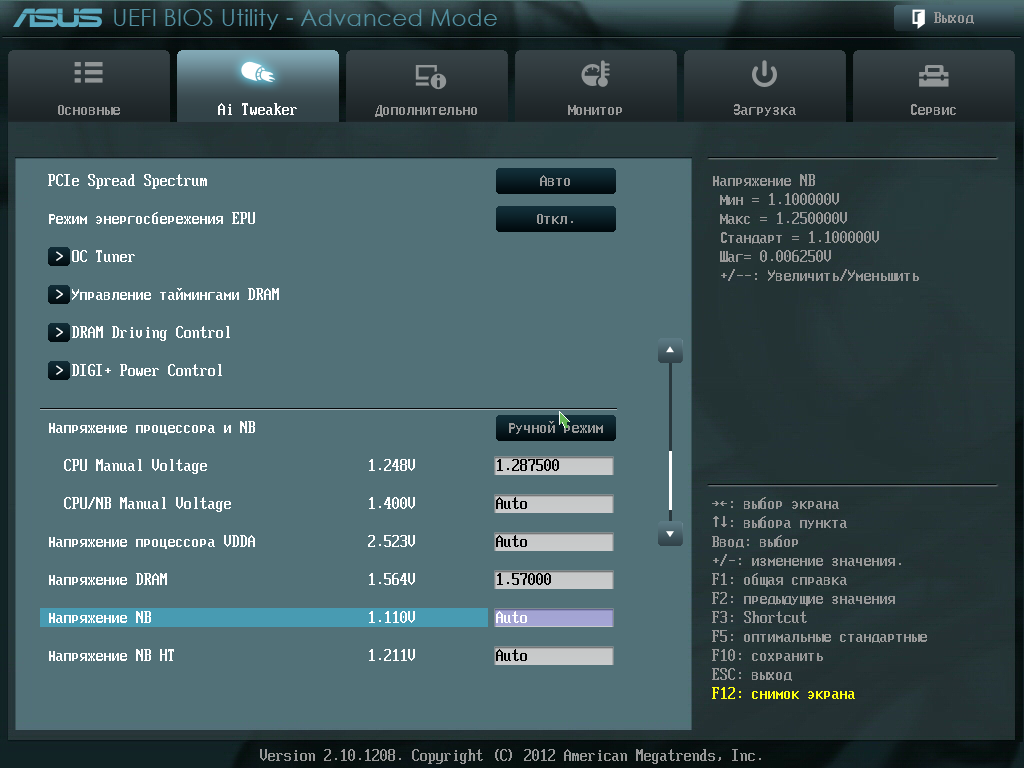The image size is (1024, 768).
Task: Click the 2.523V VDDA reading
Action: click(391, 541)
